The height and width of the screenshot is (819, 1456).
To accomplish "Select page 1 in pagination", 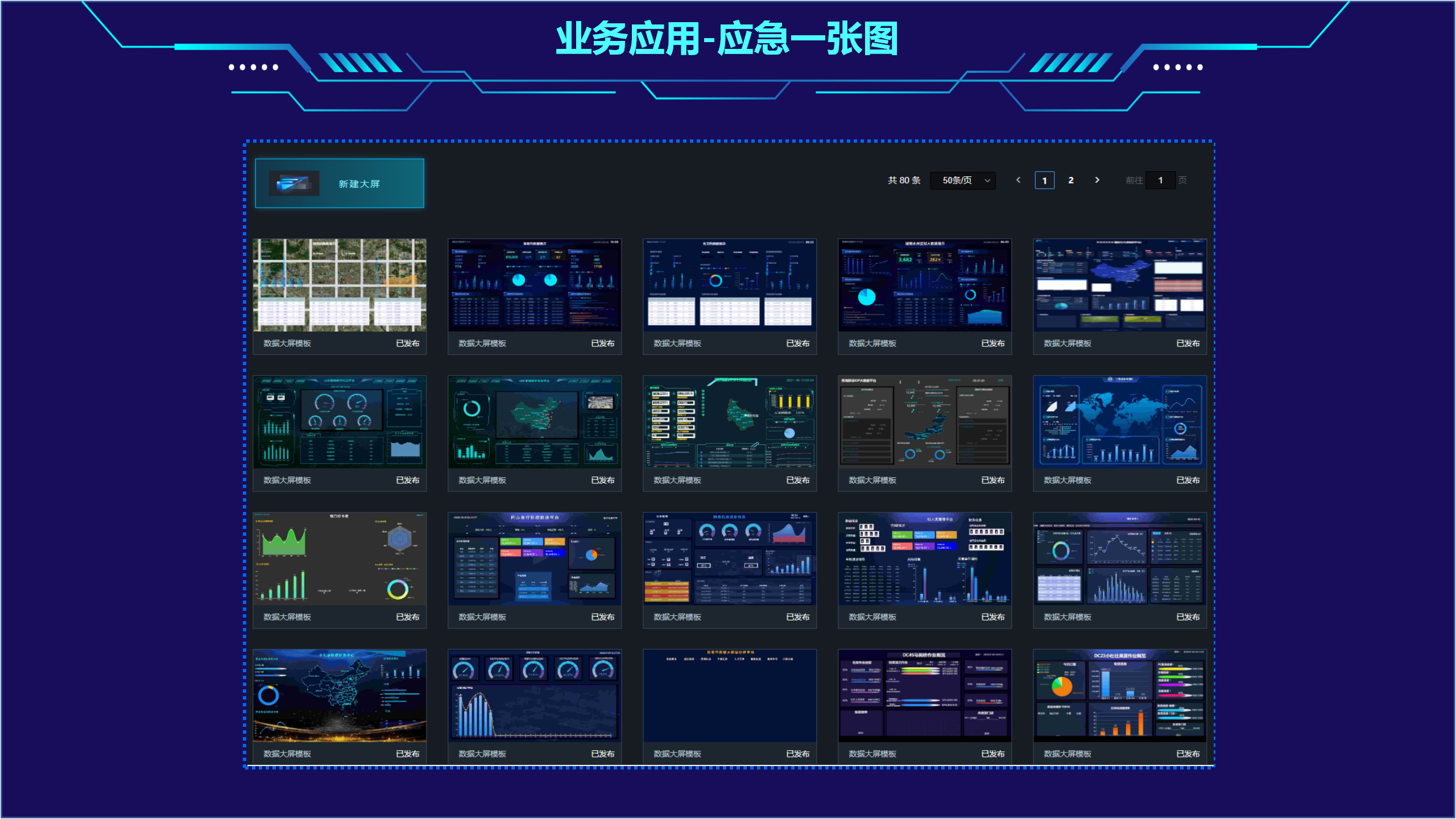I will coord(1044,180).
